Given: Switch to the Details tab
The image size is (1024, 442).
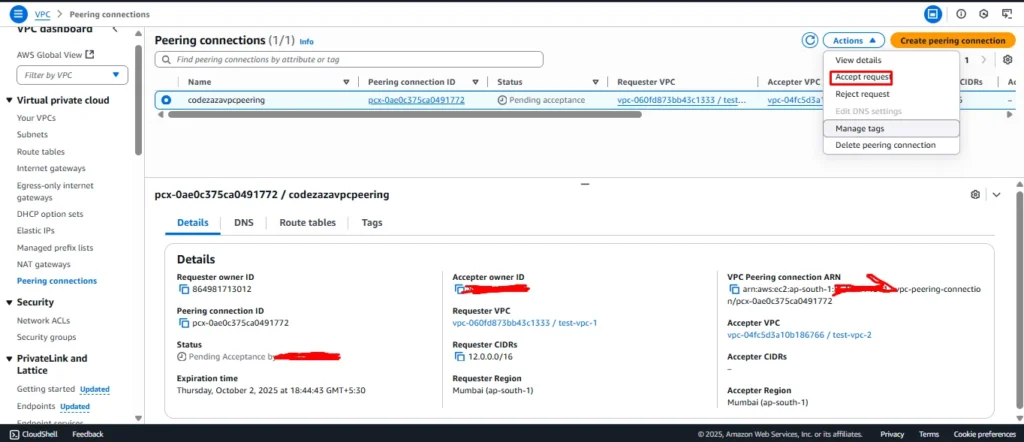Looking at the screenshot, I should [x=193, y=223].
